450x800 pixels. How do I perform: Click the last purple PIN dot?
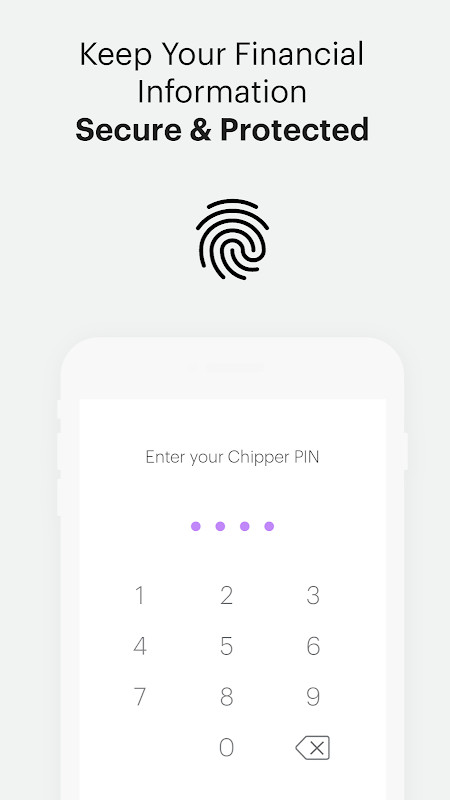pyautogui.click(x=269, y=526)
